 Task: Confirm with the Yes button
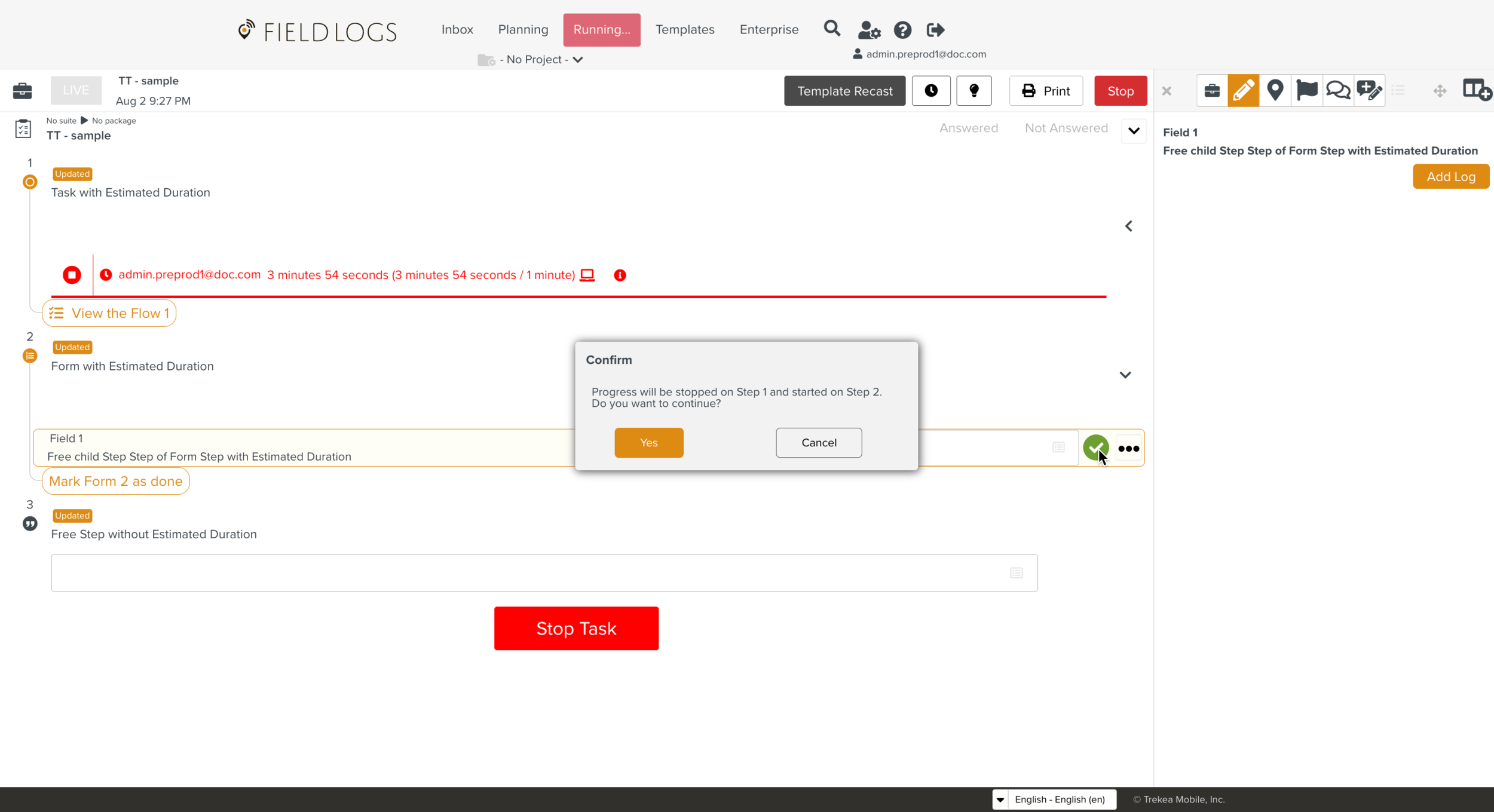pyautogui.click(x=648, y=443)
